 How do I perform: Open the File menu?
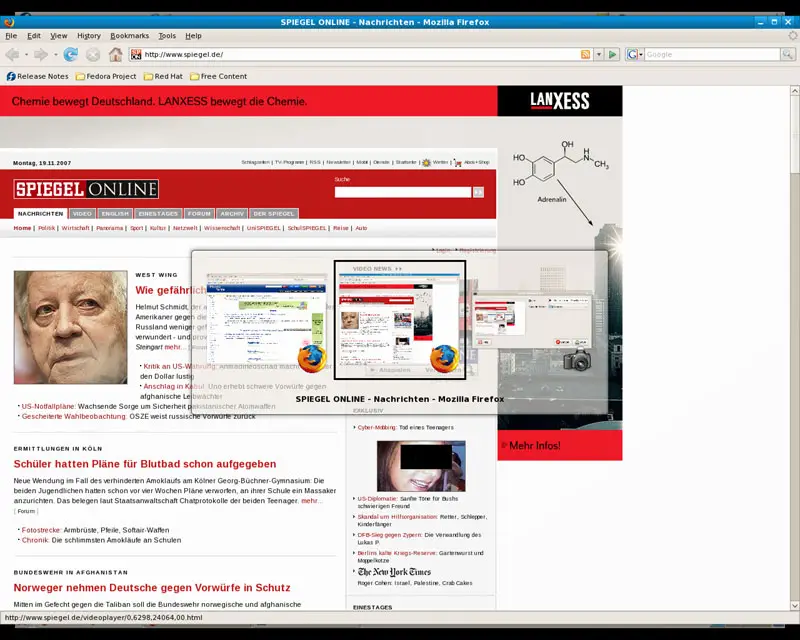[x=11, y=36]
